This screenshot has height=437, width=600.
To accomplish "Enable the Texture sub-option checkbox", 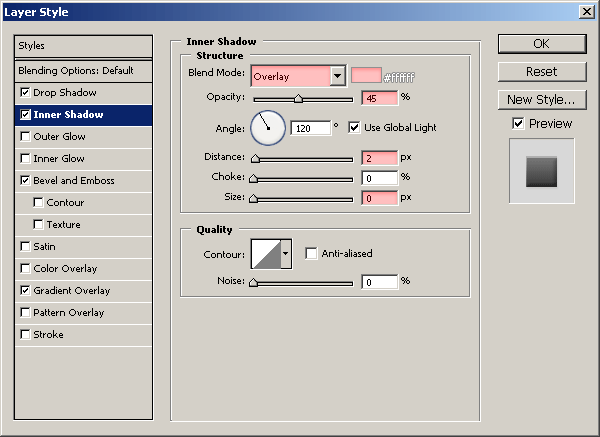I will pyautogui.click(x=38, y=225).
